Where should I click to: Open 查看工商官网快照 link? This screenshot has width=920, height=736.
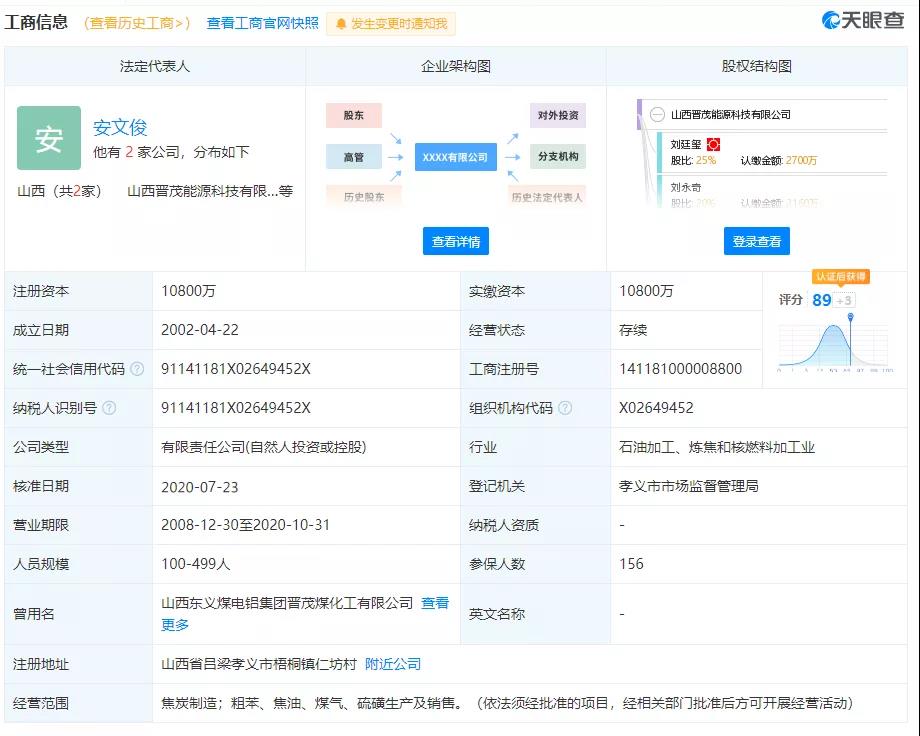point(263,23)
